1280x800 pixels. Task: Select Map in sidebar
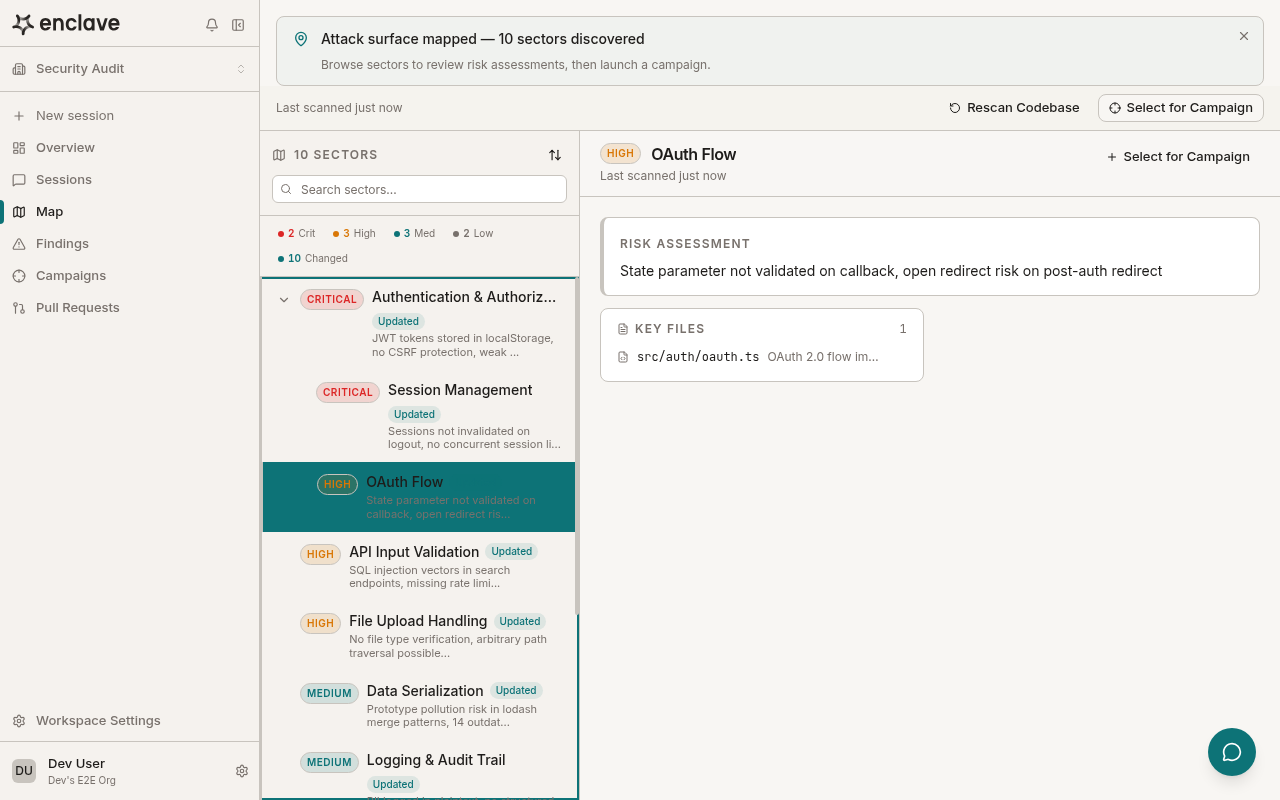[x=129, y=212]
